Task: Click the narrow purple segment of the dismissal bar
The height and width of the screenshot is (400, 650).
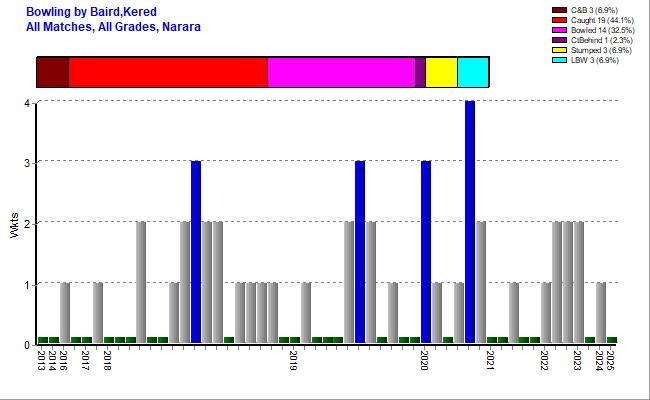Action: pos(420,72)
